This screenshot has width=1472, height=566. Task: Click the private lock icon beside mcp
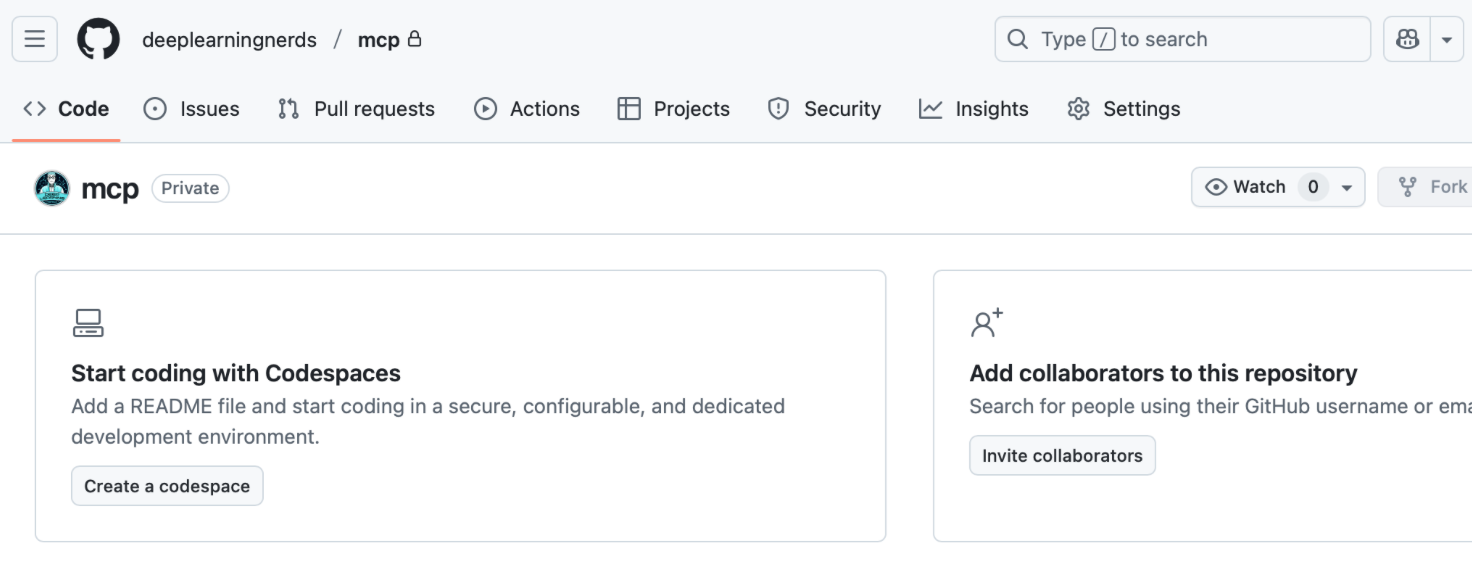pos(415,39)
